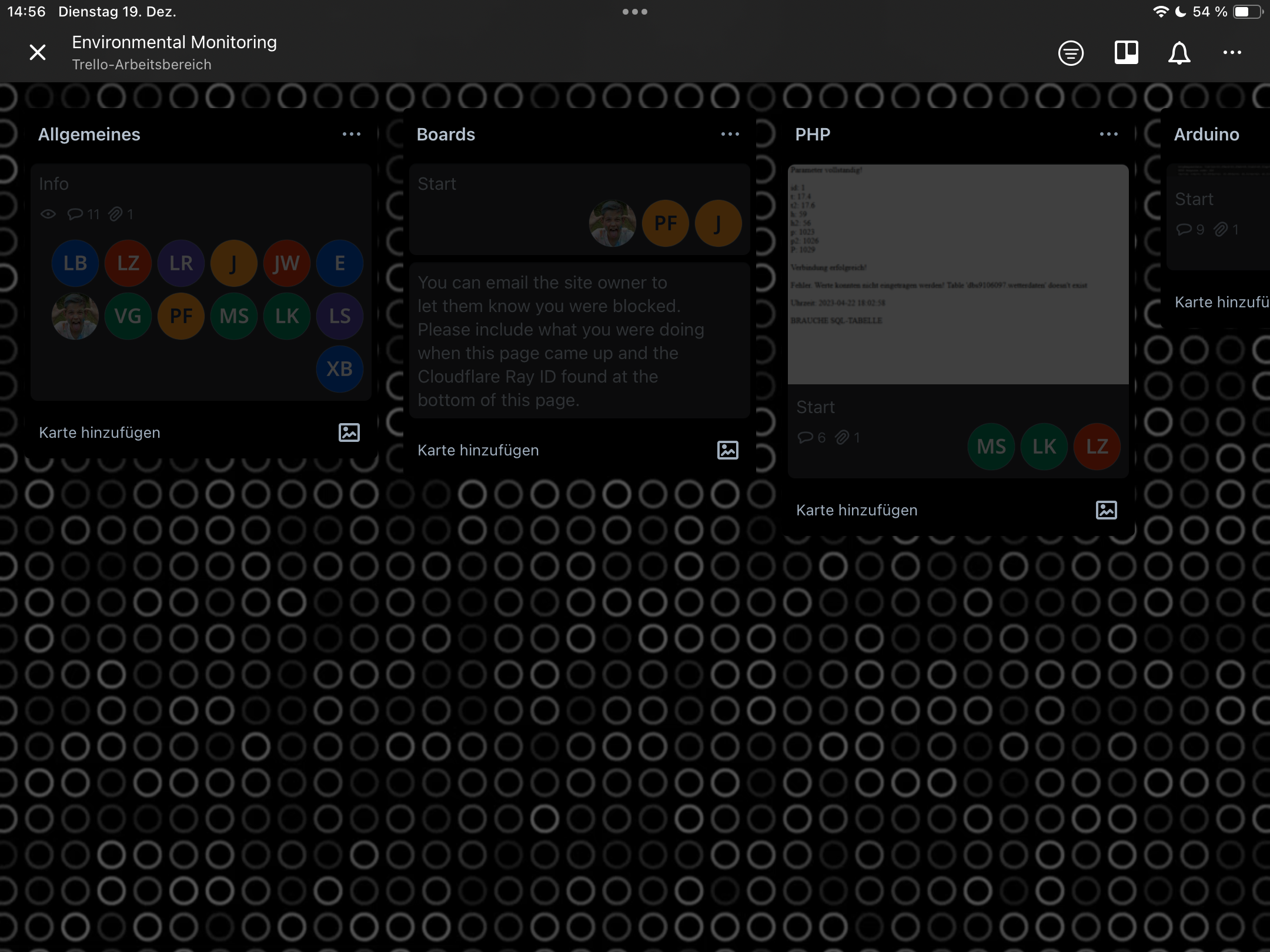Close the Environmental Monitoring board
This screenshot has width=1270, height=952.
coord(38,53)
